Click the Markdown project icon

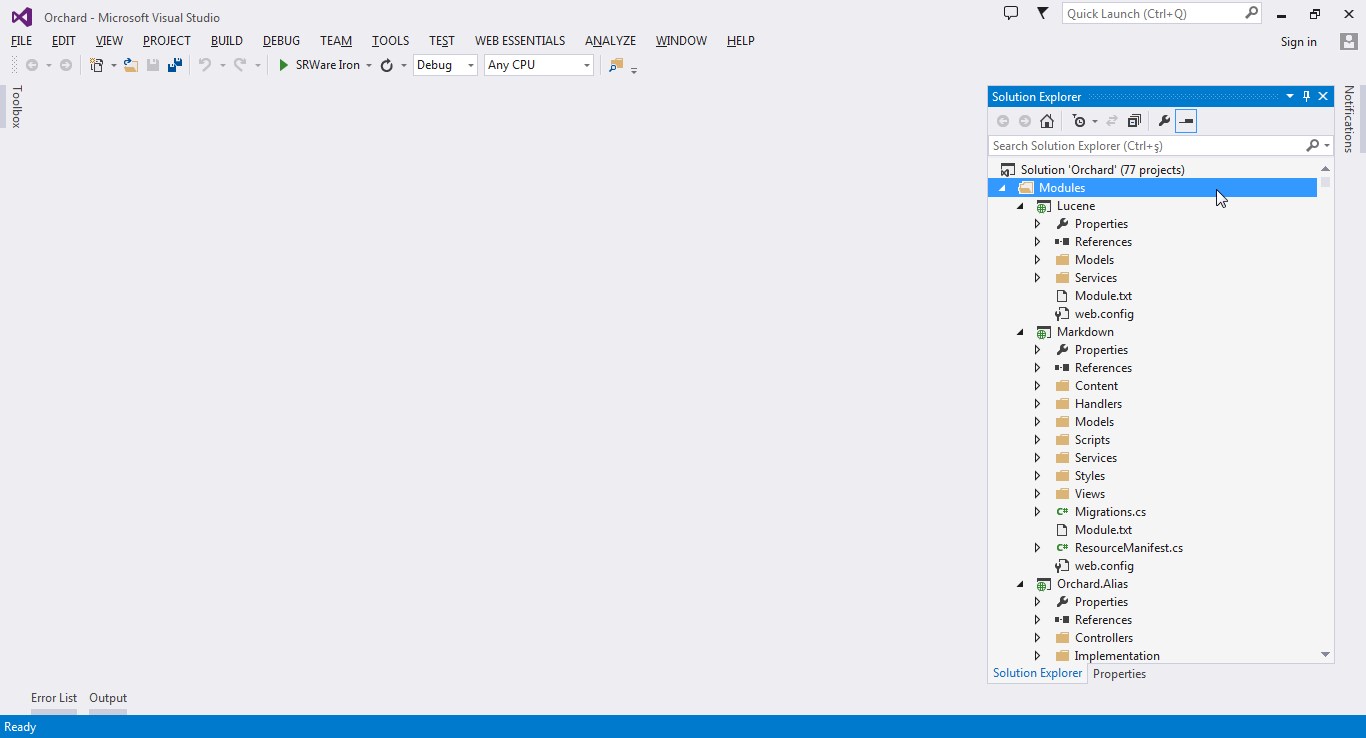(1044, 332)
